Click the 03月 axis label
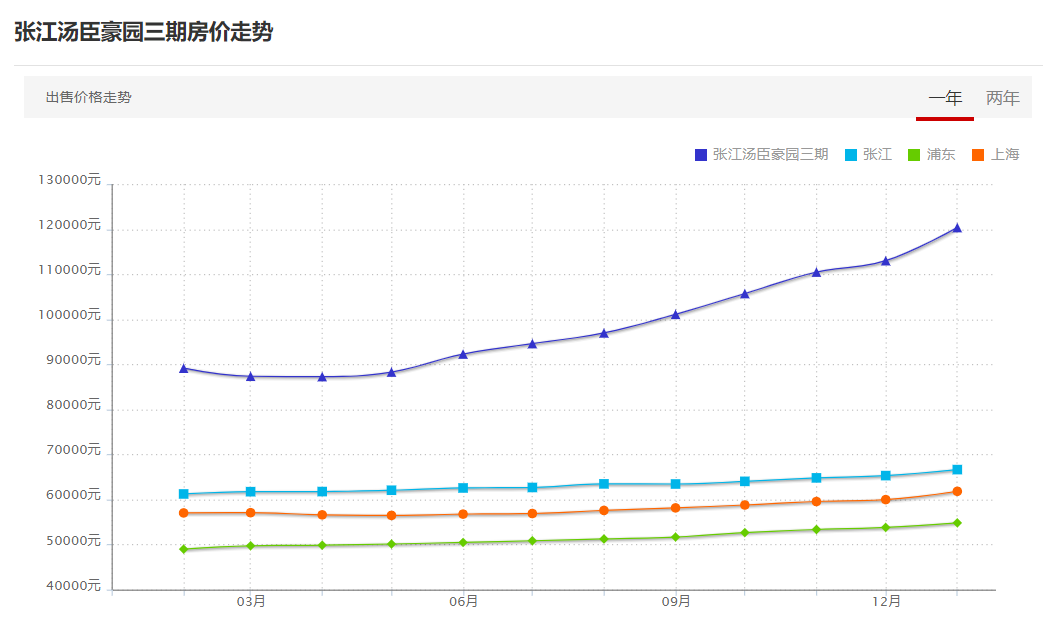Viewport: 1043px width, 637px height. coord(251,602)
